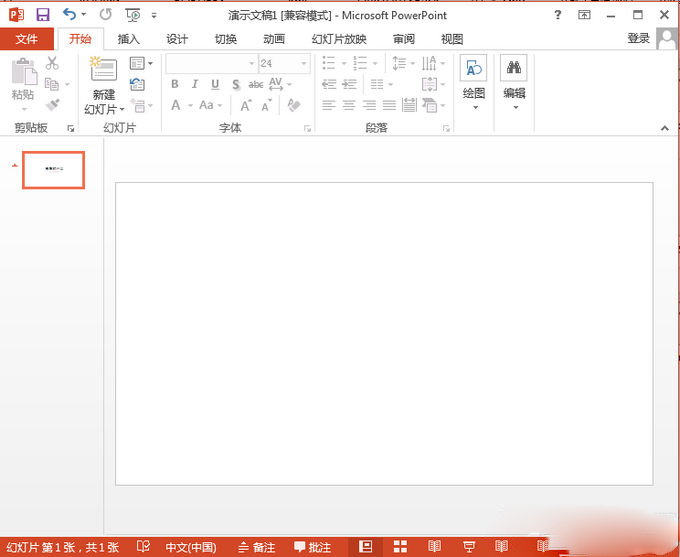Toggle Justify paragraph alignment
The height and width of the screenshot is (557, 680).
389,105
